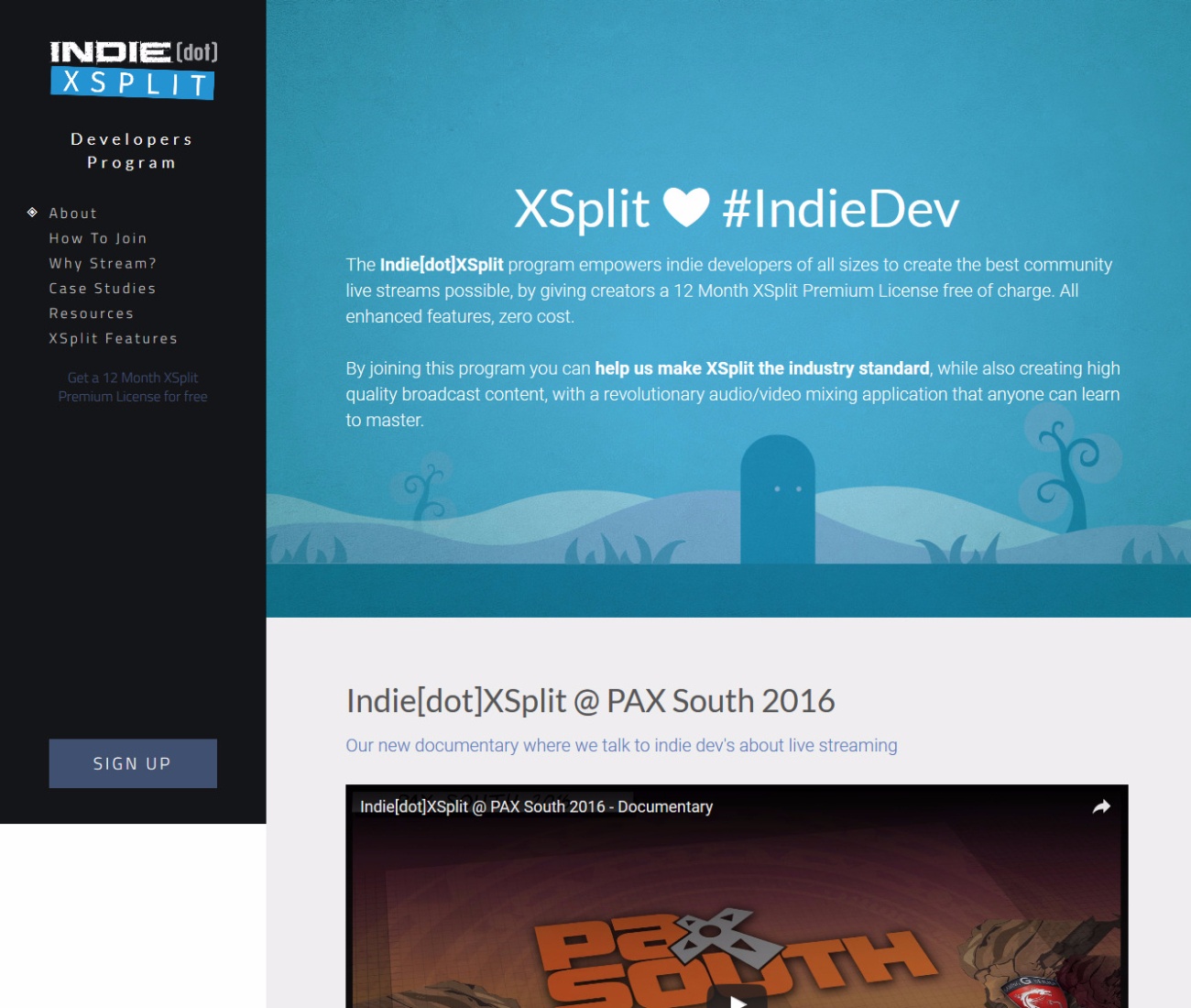Jump to XSplit Features
Image resolution: width=1191 pixels, height=1008 pixels.
click(114, 338)
